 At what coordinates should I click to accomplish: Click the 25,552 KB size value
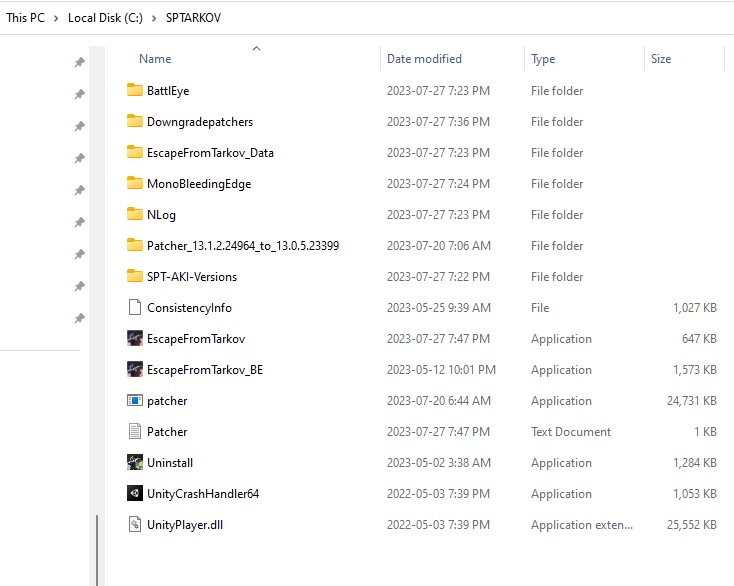click(692, 525)
